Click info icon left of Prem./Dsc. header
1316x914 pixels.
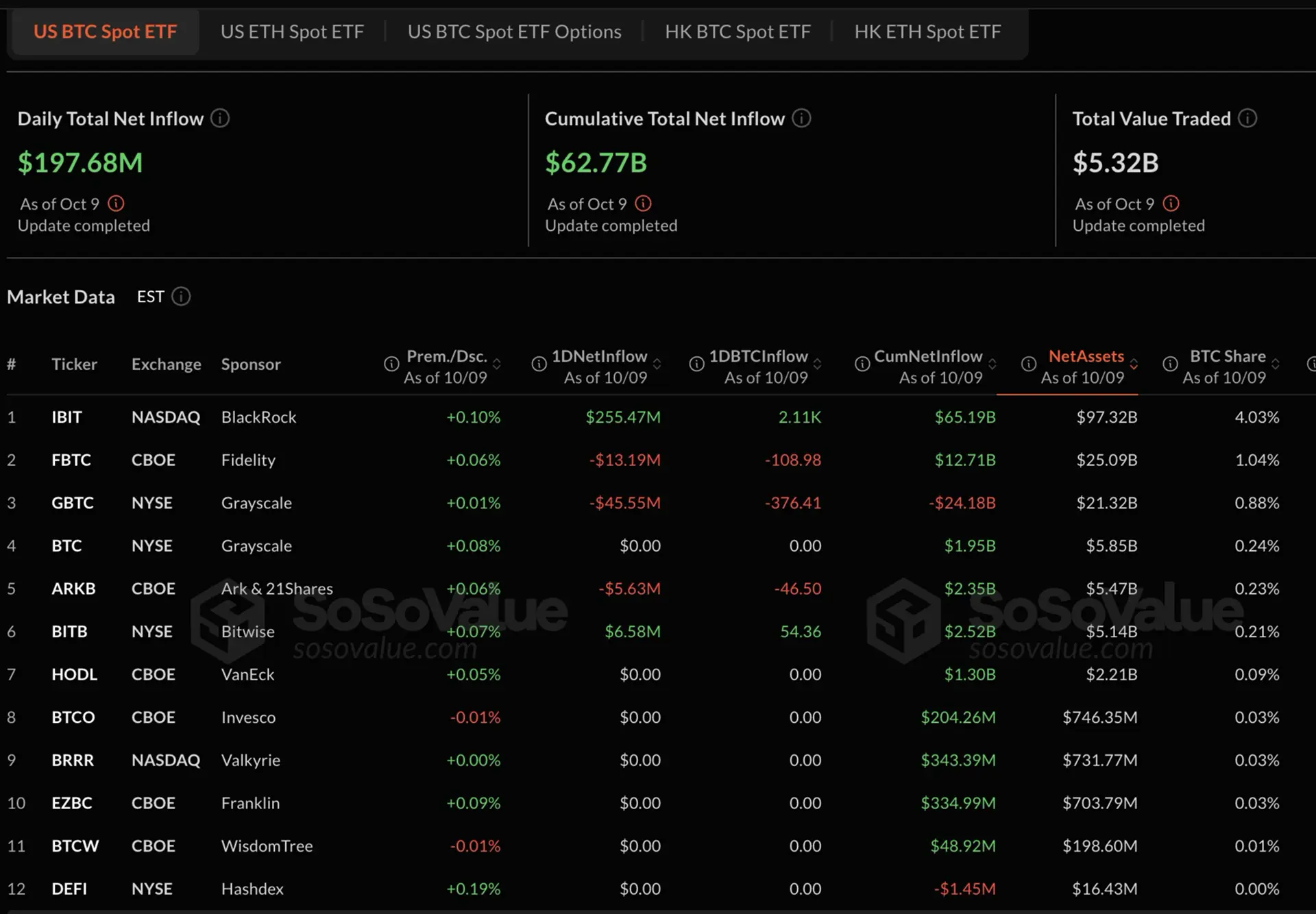pyautogui.click(x=391, y=364)
